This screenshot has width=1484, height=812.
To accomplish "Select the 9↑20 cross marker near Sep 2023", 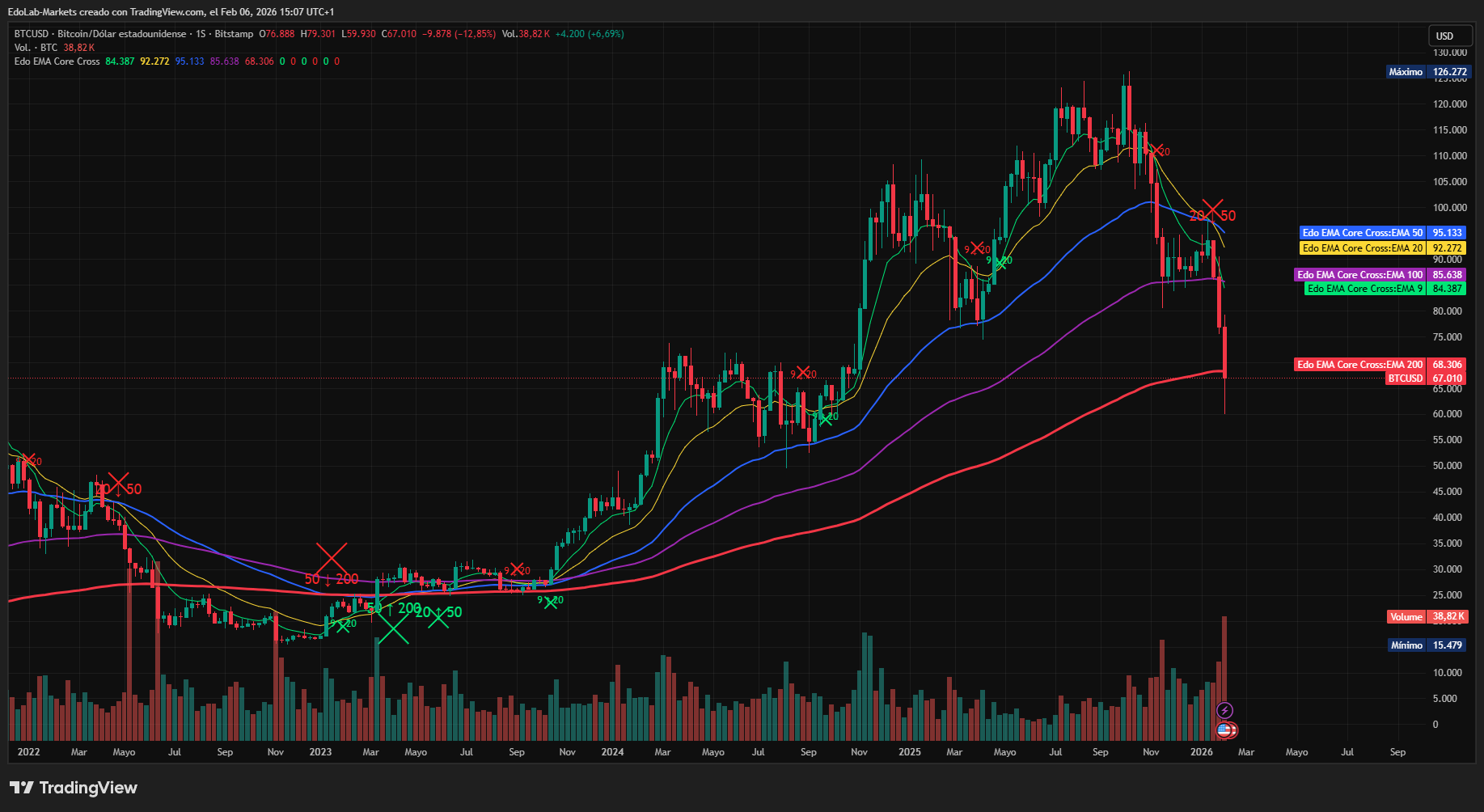I will tap(550, 602).
